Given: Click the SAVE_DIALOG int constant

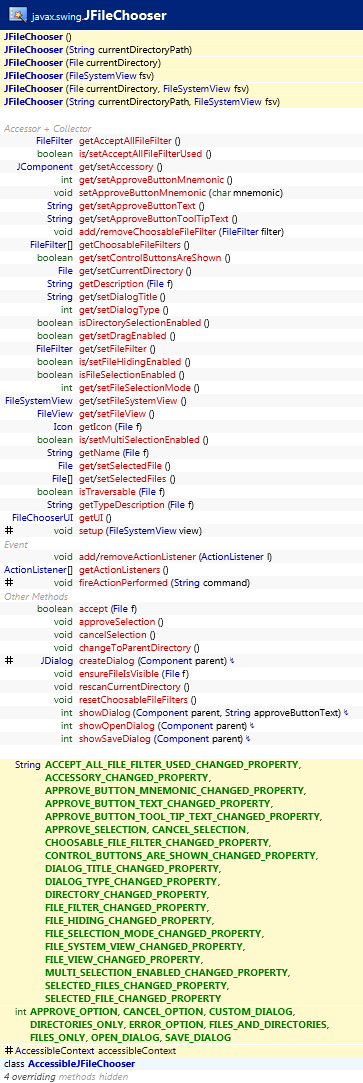Looking at the screenshot, I should (x=199, y=1037).
